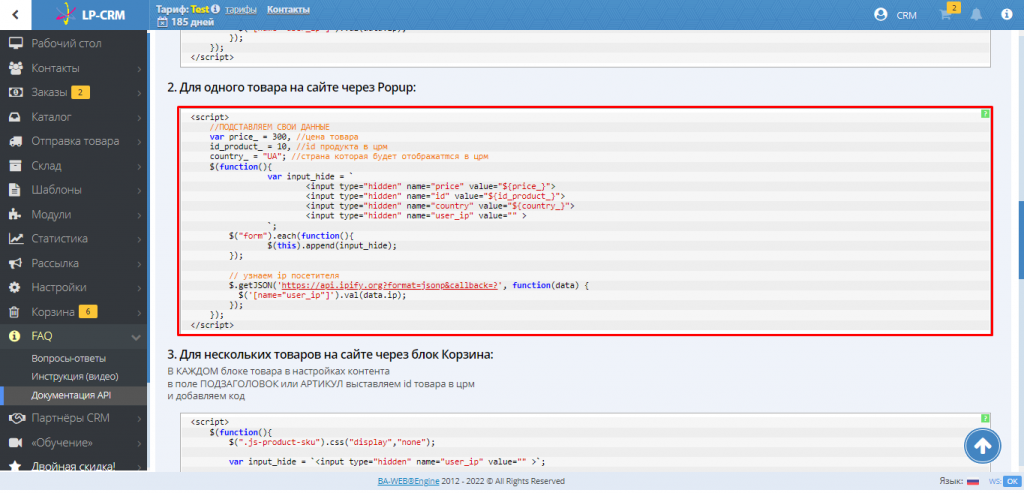1024x493 pixels.
Task: Click Рассылка megaphone icon
Action: (x=16, y=263)
